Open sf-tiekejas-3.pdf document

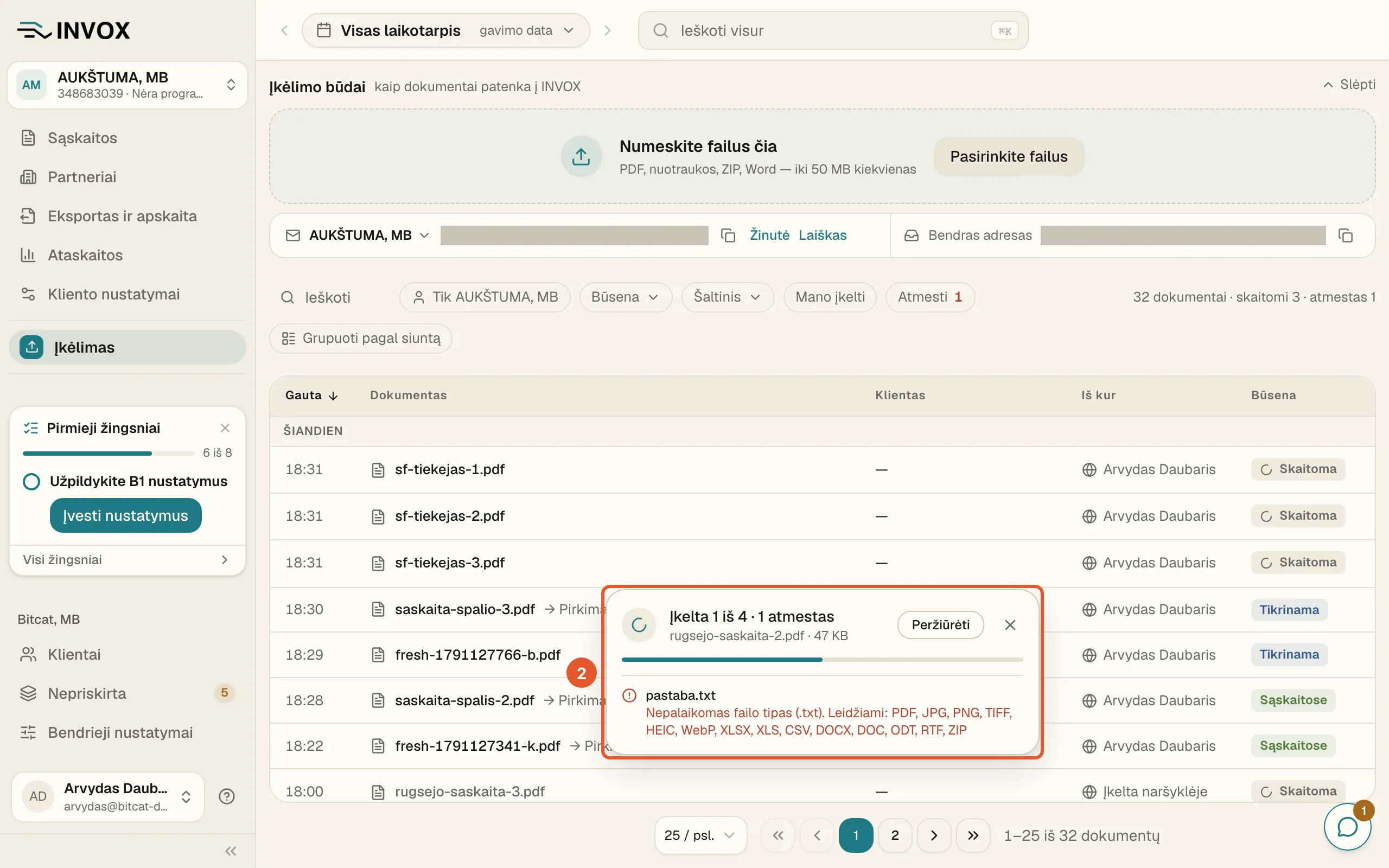[449, 563]
